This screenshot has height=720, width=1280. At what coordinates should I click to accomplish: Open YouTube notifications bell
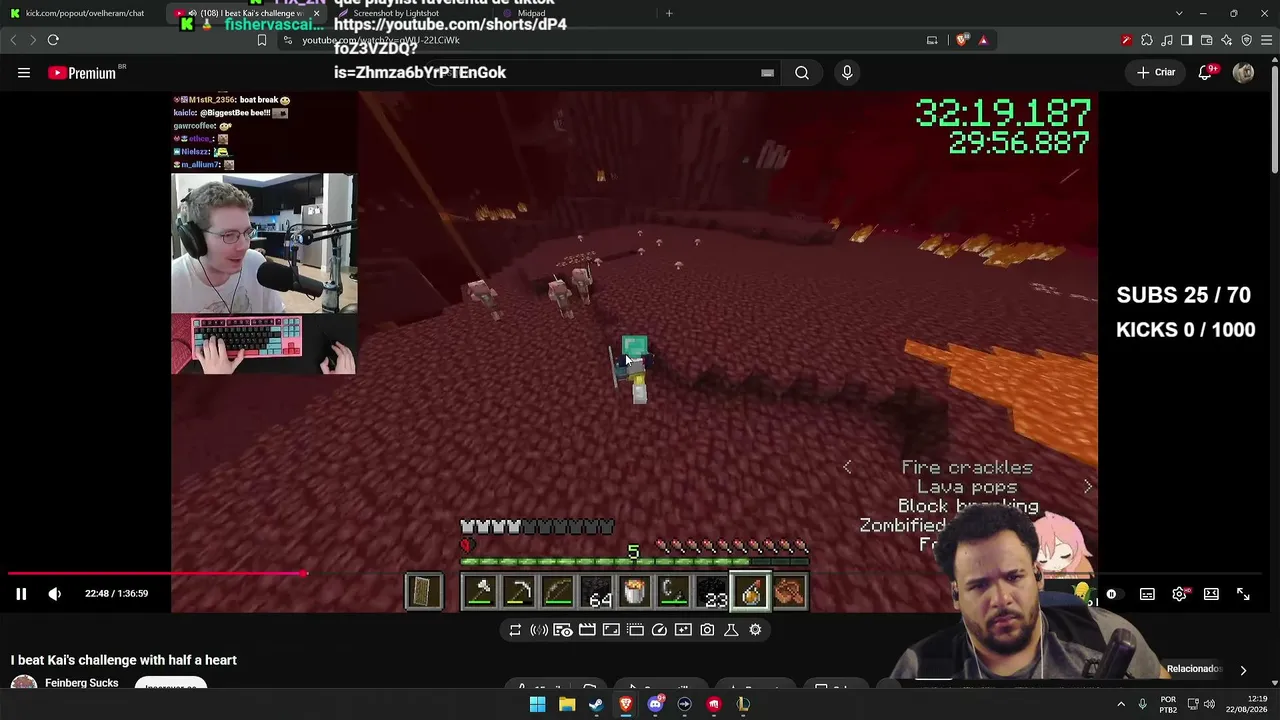point(1206,72)
